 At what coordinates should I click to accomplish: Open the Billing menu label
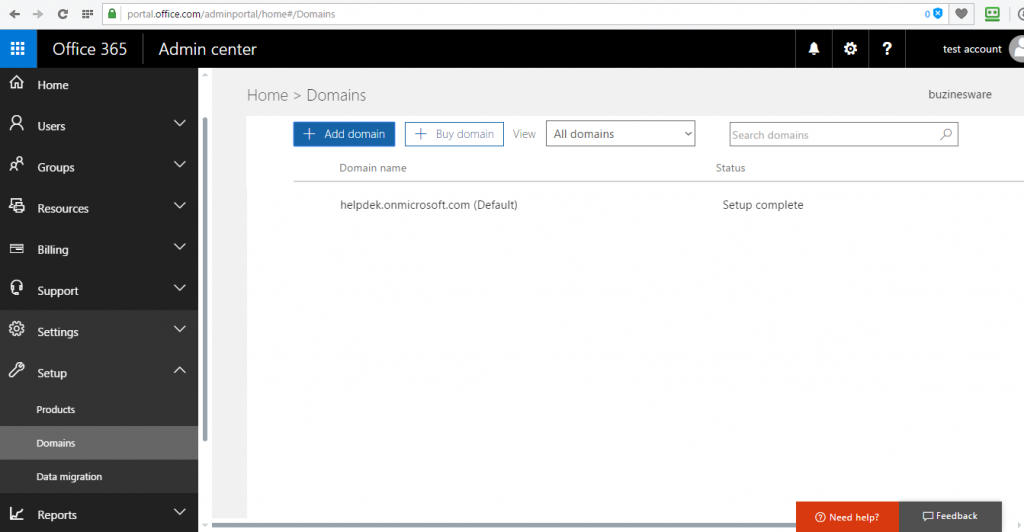[53, 249]
